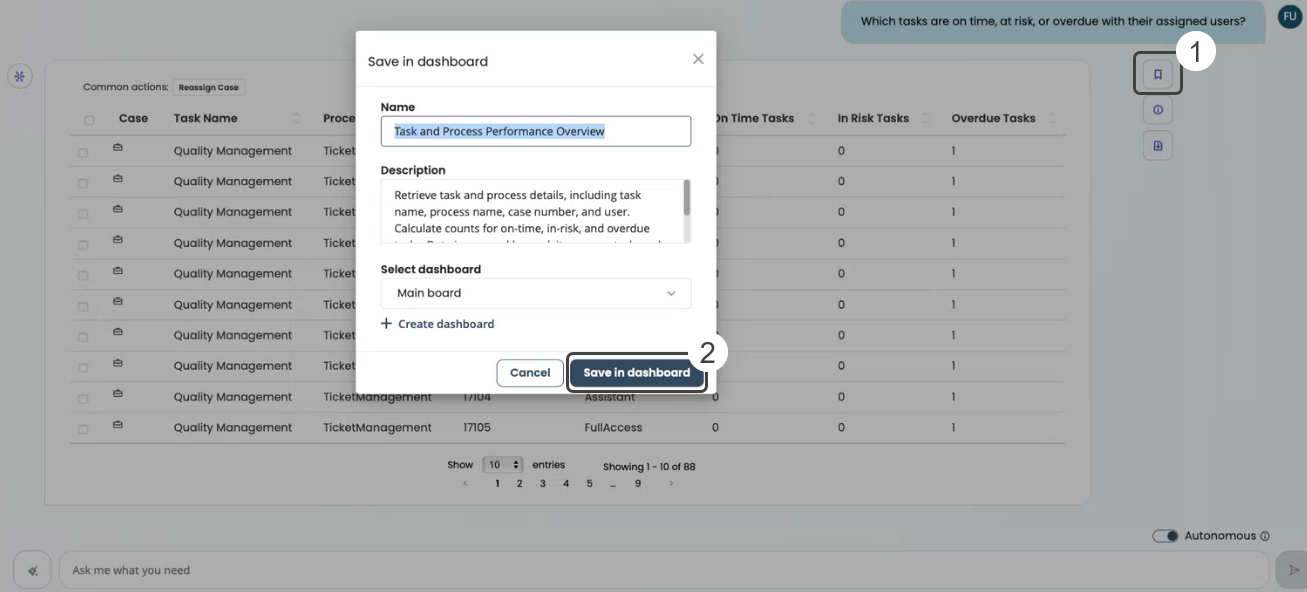Click the bookmark save-to-dashboard icon

(x=1157, y=74)
